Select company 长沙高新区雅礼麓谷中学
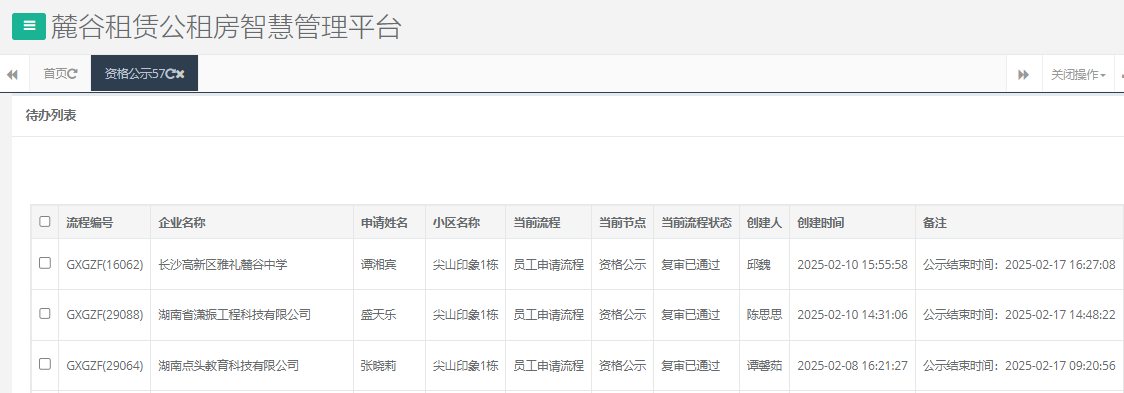1124x393 pixels. [x=223, y=265]
